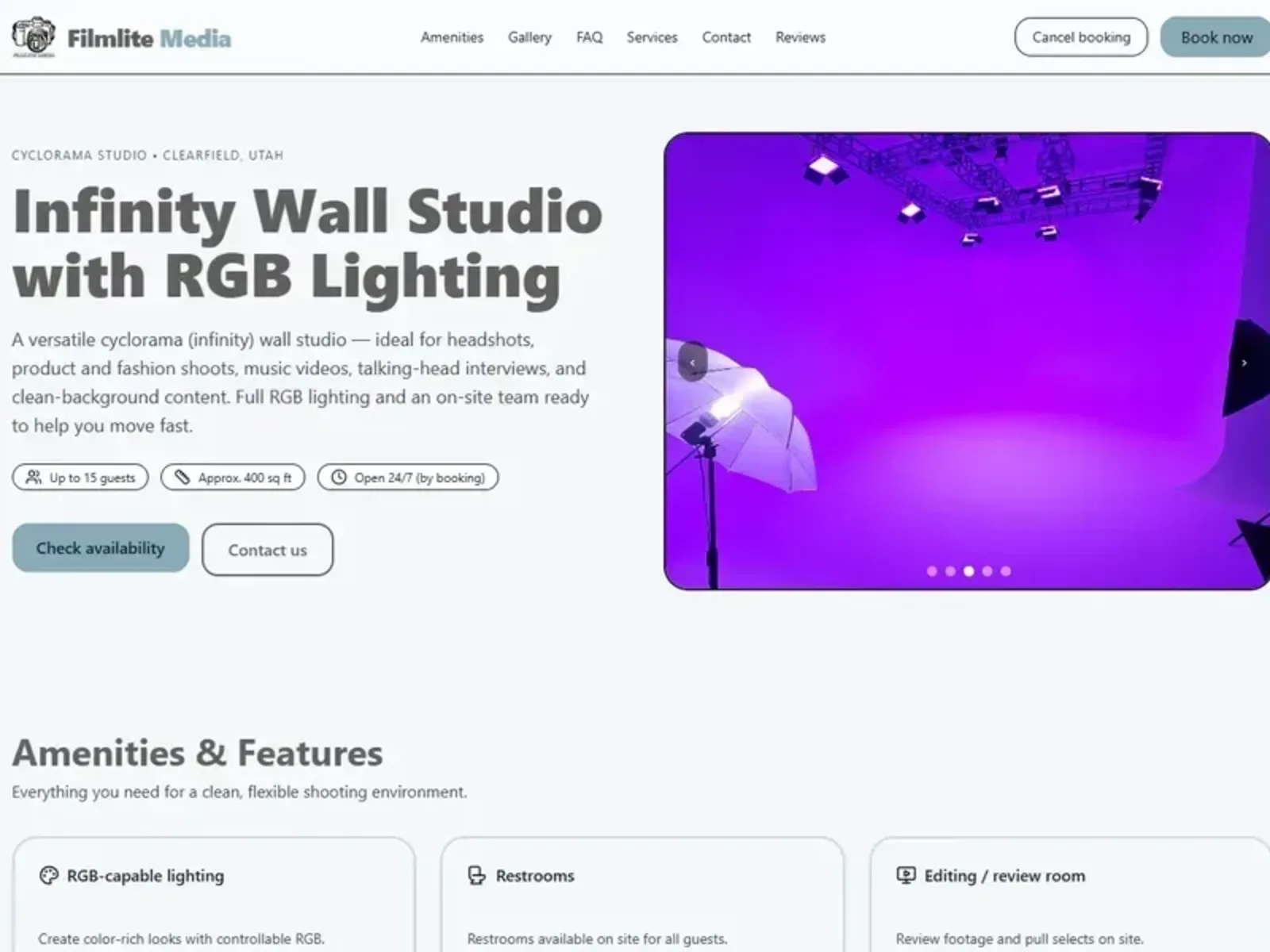1270x952 pixels.
Task: Select the fourth carousel dot
Action: pos(987,571)
